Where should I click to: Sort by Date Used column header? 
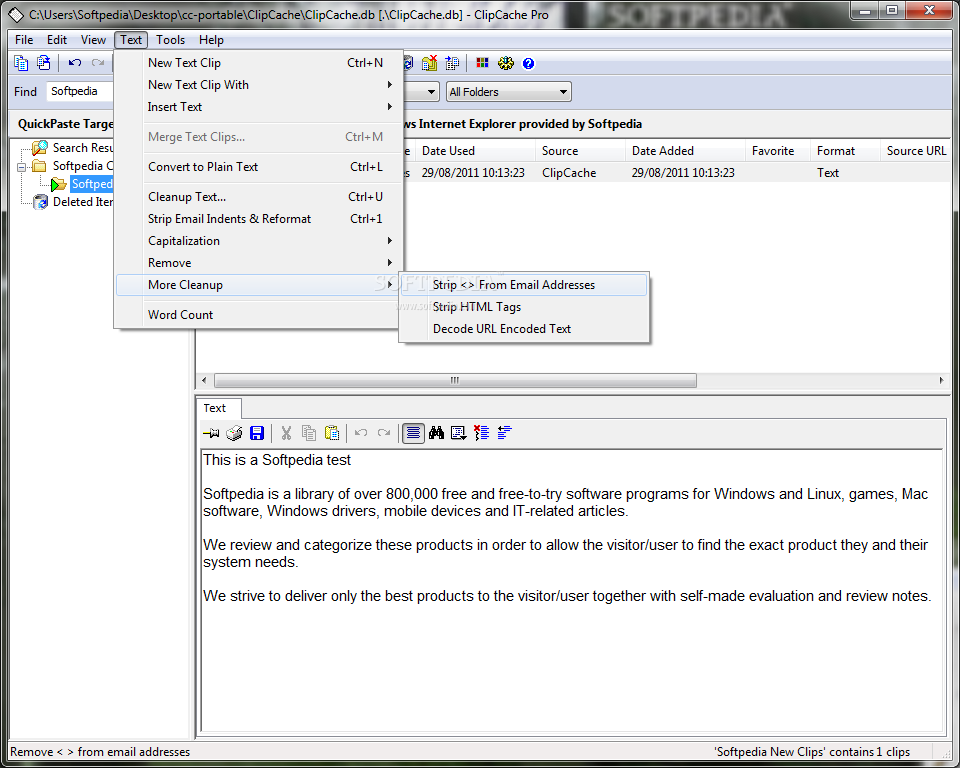(475, 151)
